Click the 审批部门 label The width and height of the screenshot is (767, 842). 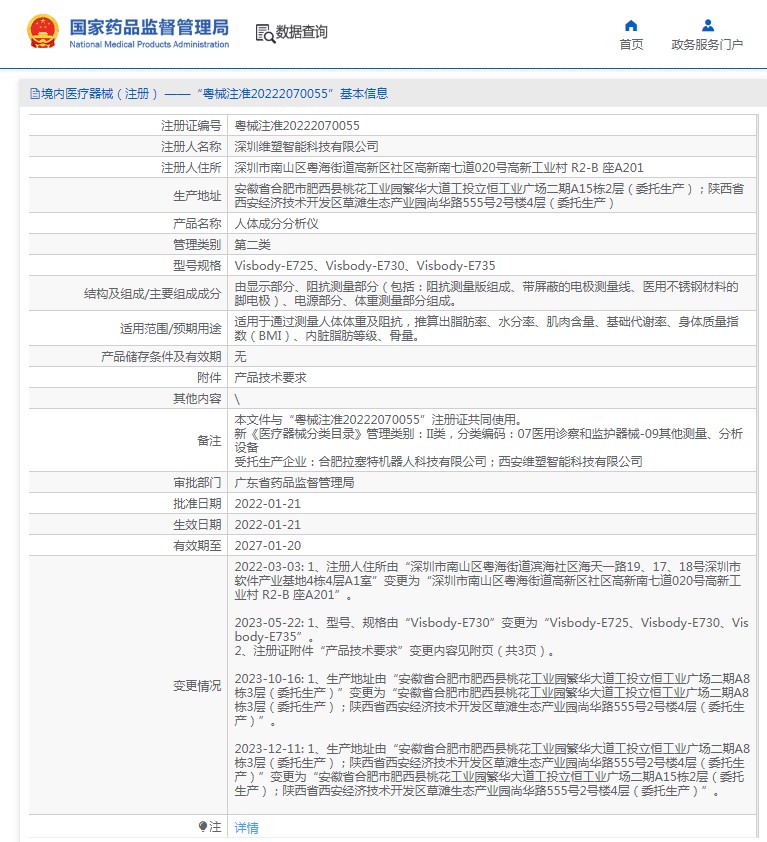[197, 482]
